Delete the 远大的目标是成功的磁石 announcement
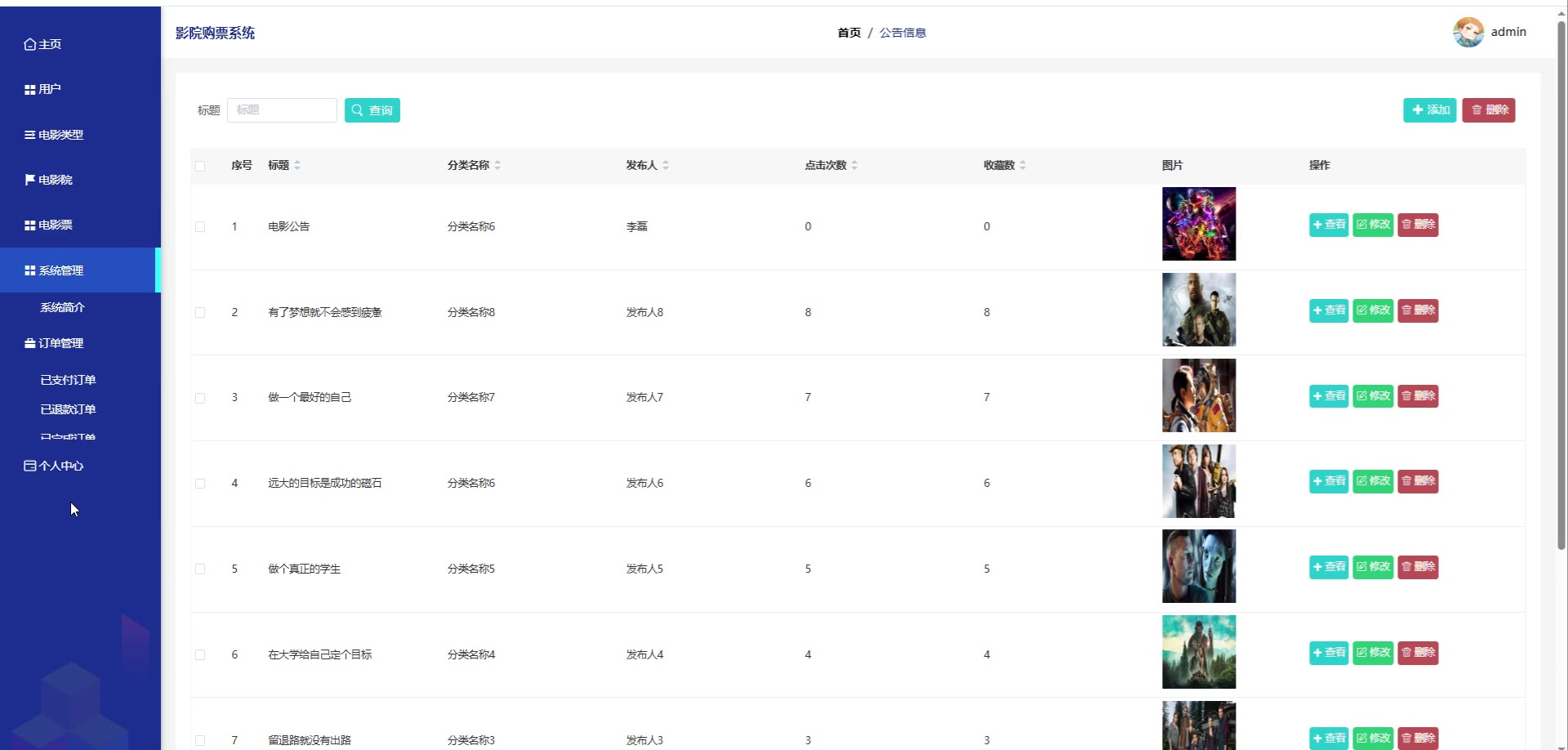 coord(1418,481)
